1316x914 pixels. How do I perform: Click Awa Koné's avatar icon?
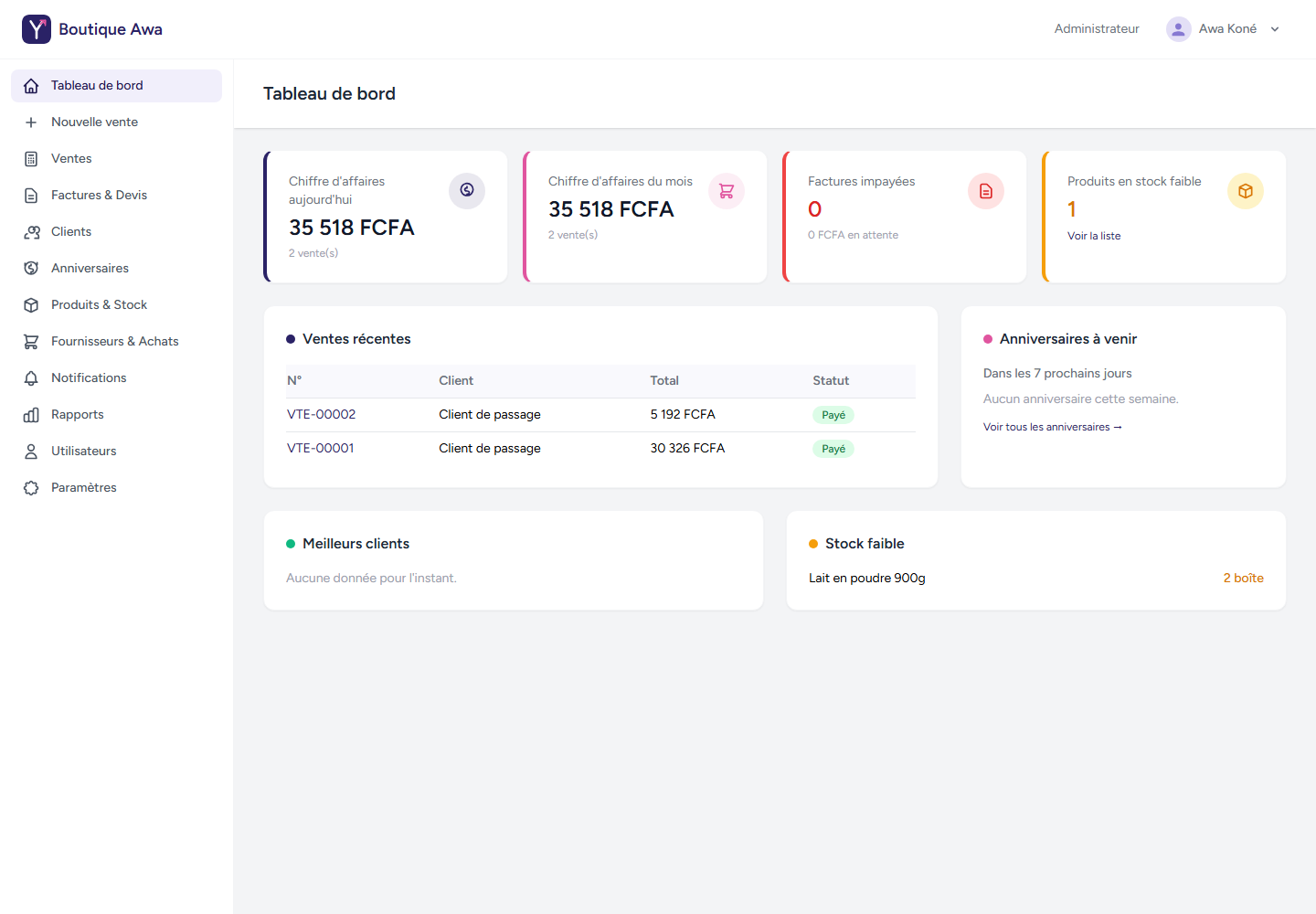click(1179, 29)
